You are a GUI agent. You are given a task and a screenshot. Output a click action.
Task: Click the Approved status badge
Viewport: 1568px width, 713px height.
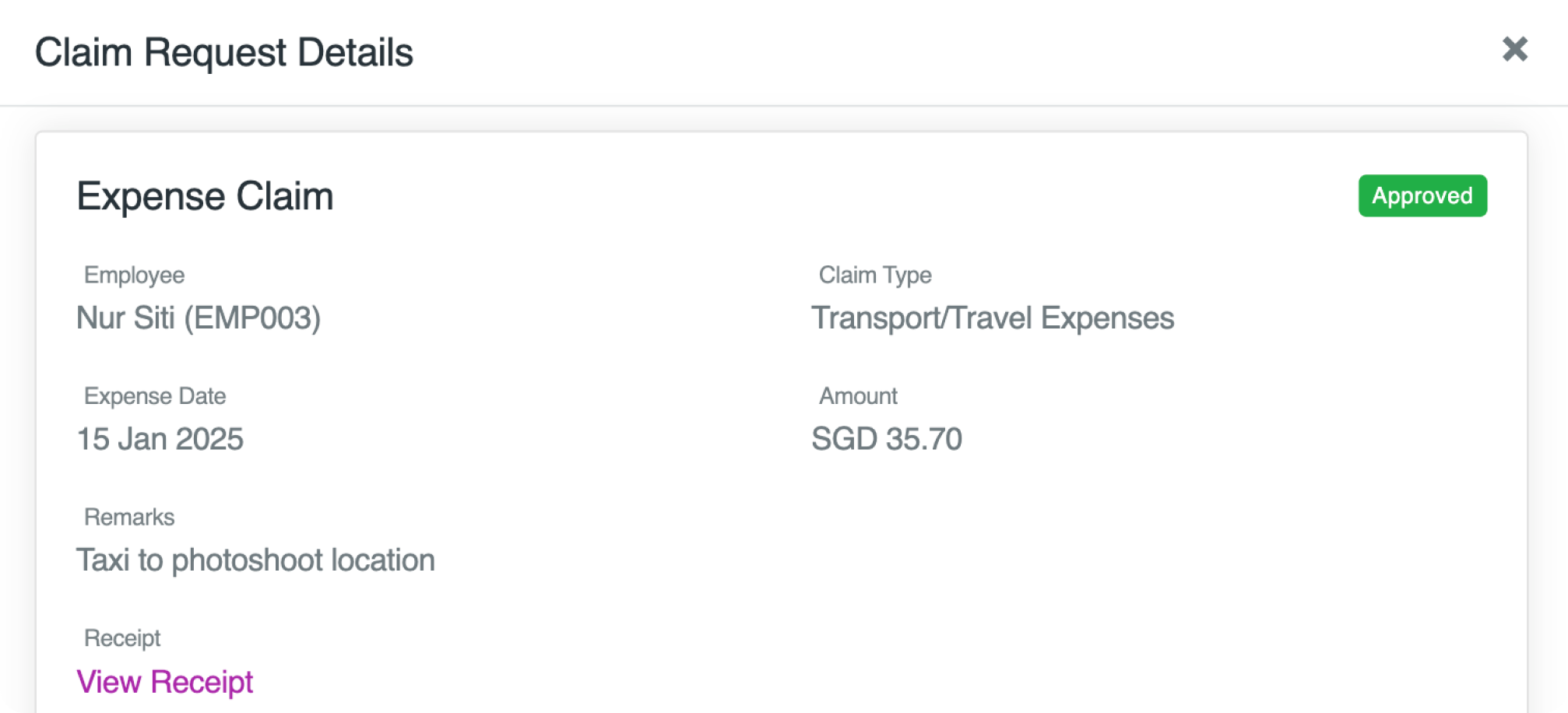[1422, 195]
